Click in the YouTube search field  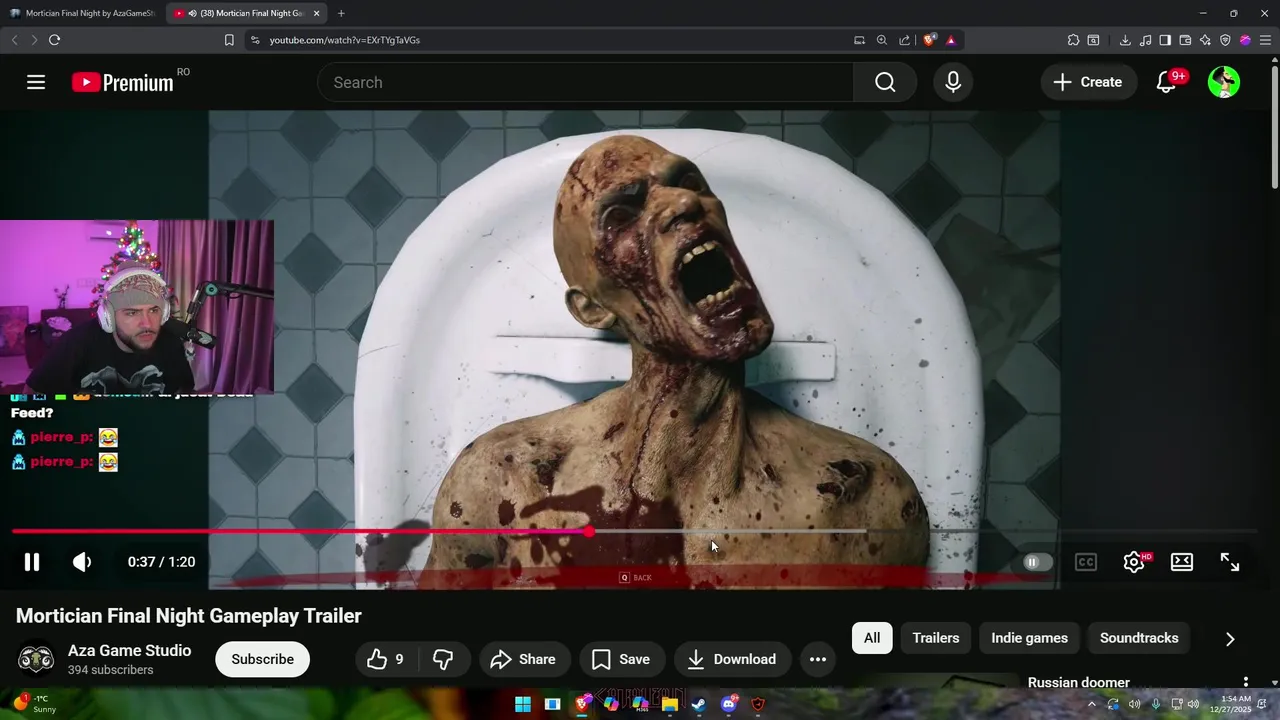tap(586, 82)
